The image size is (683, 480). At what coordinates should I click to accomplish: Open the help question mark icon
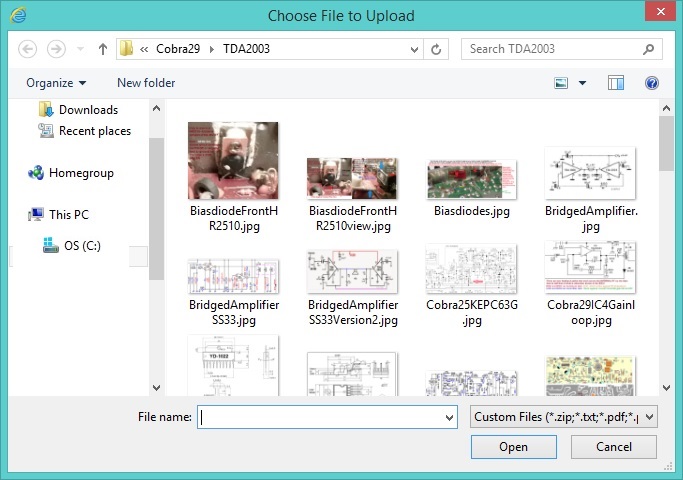click(652, 83)
